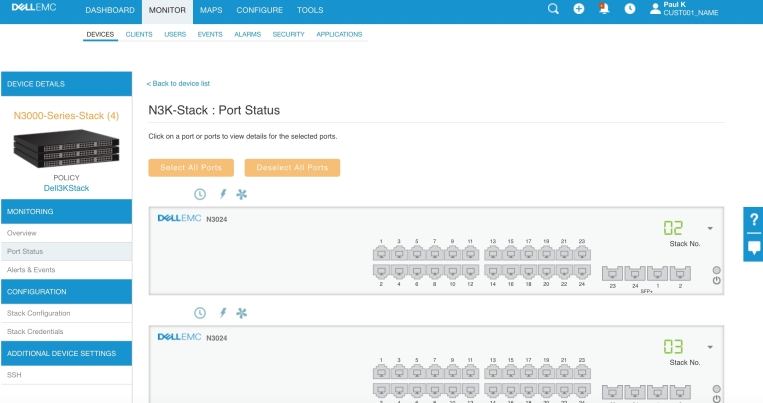Click the PoE lightning icon above stack 02
This screenshot has height=403, width=763.
click(x=222, y=194)
